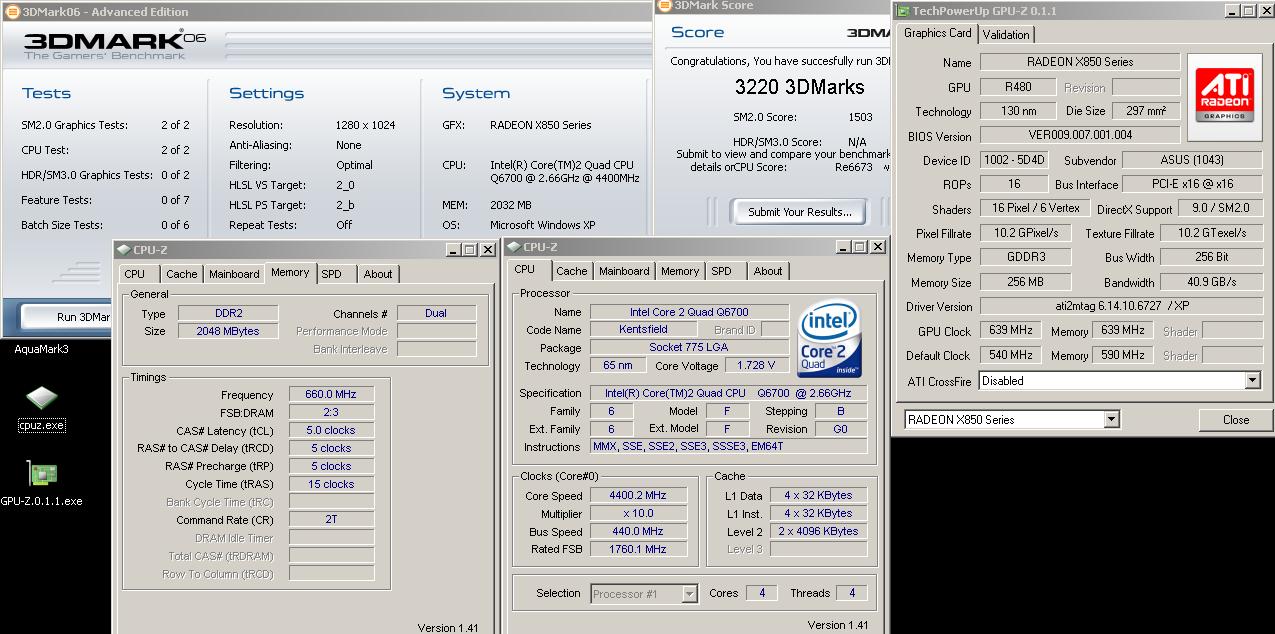Click the Close button in GPU-Z

tap(1236, 420)
